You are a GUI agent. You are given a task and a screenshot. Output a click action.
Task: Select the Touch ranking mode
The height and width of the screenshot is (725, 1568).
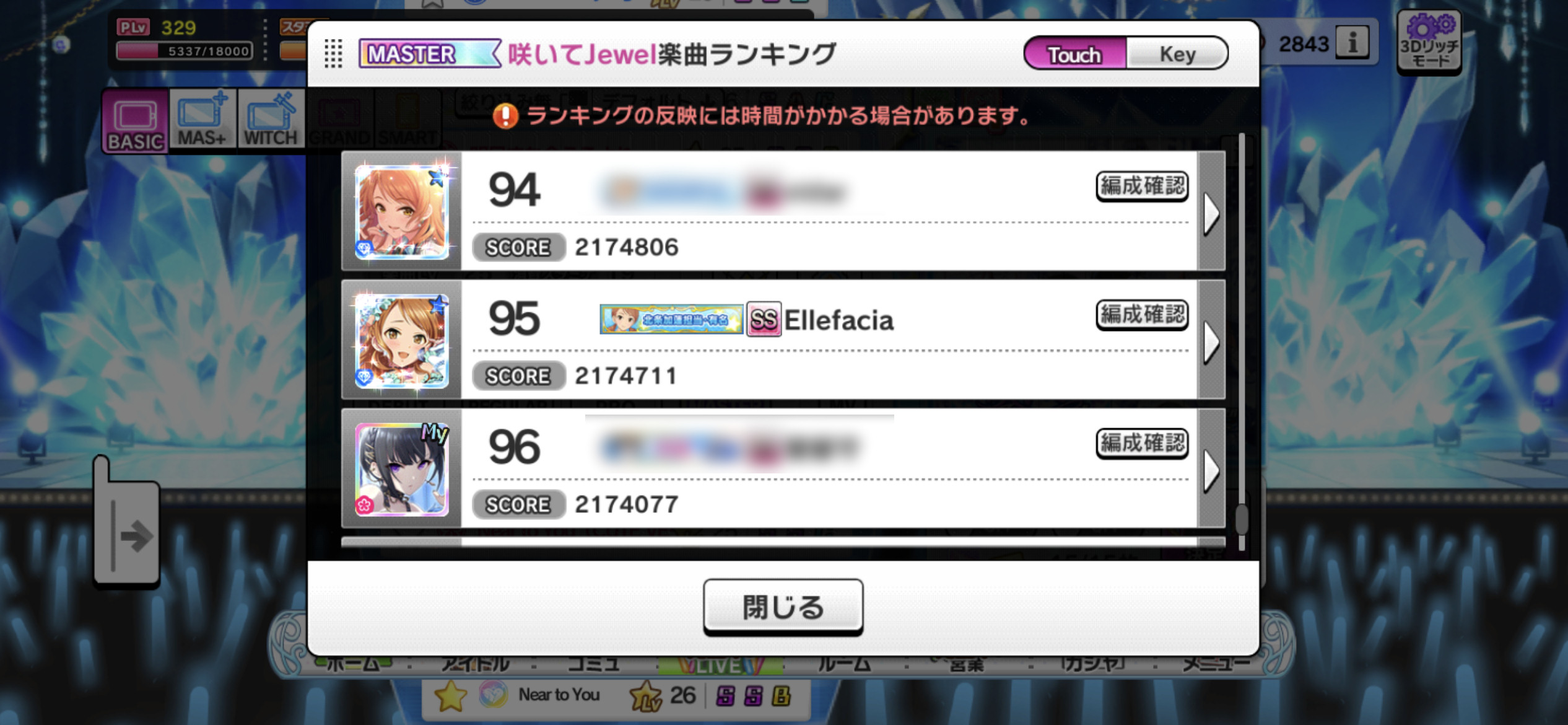(1075, 55)
